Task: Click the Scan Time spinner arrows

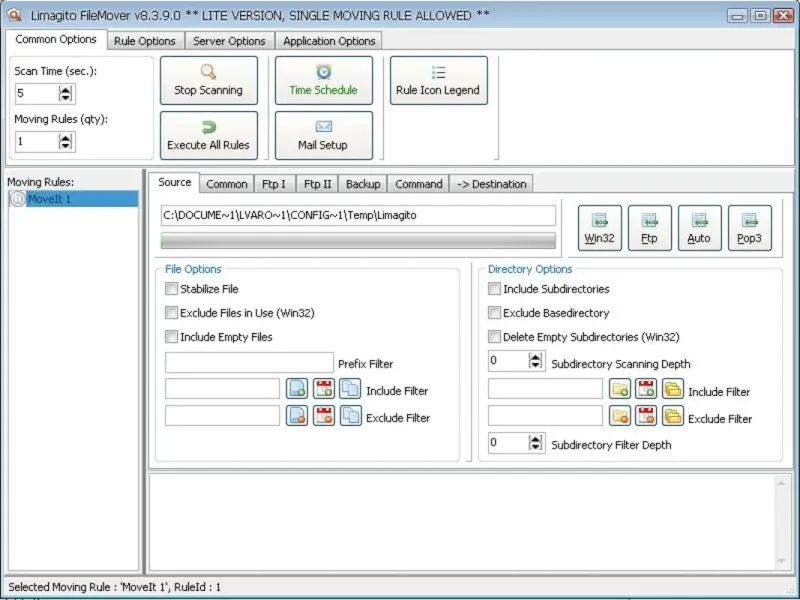Action: click(x=66, y=93)
